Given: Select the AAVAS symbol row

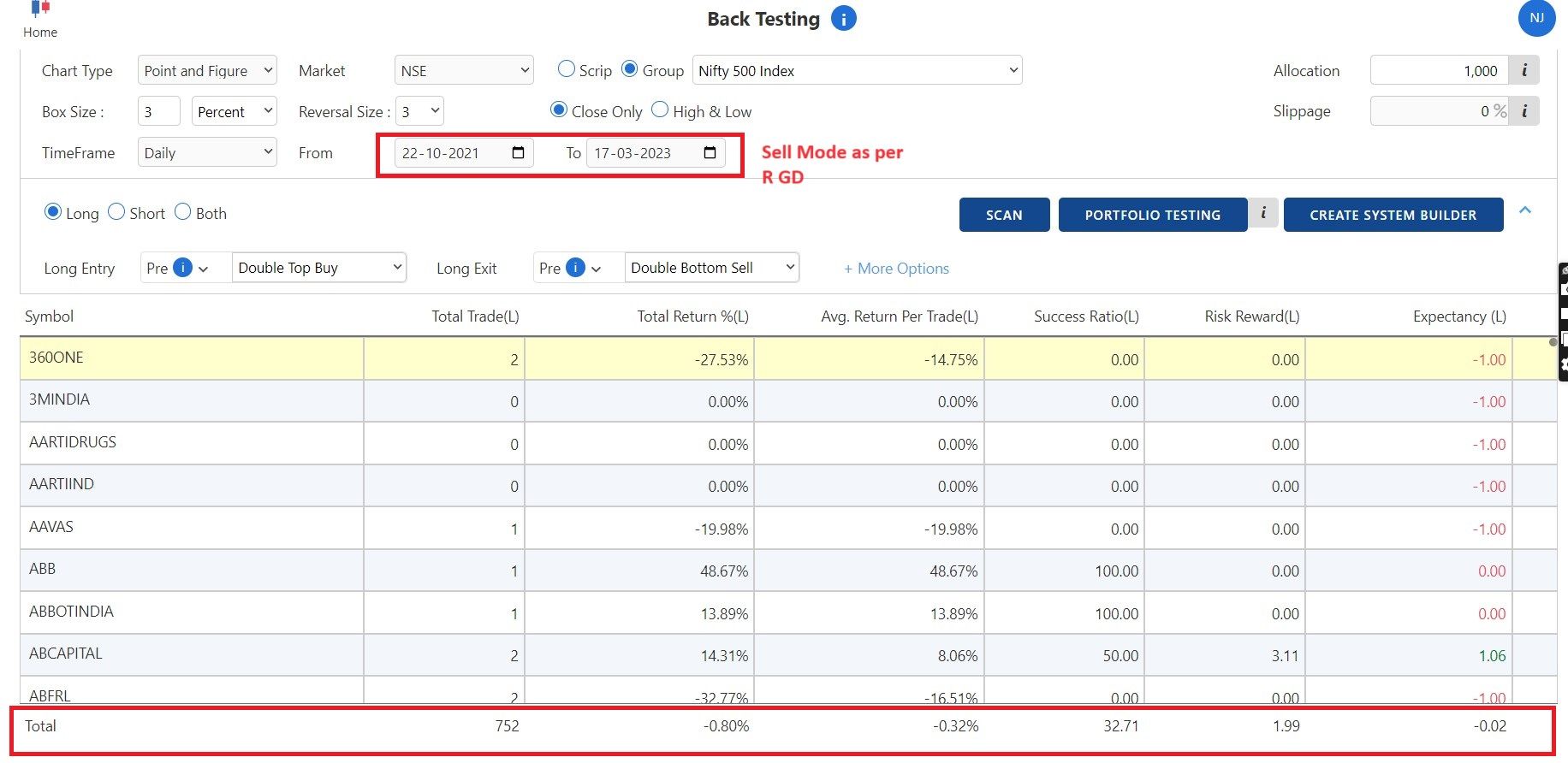Looking at the screenshot, I should [x=787, y=528].
